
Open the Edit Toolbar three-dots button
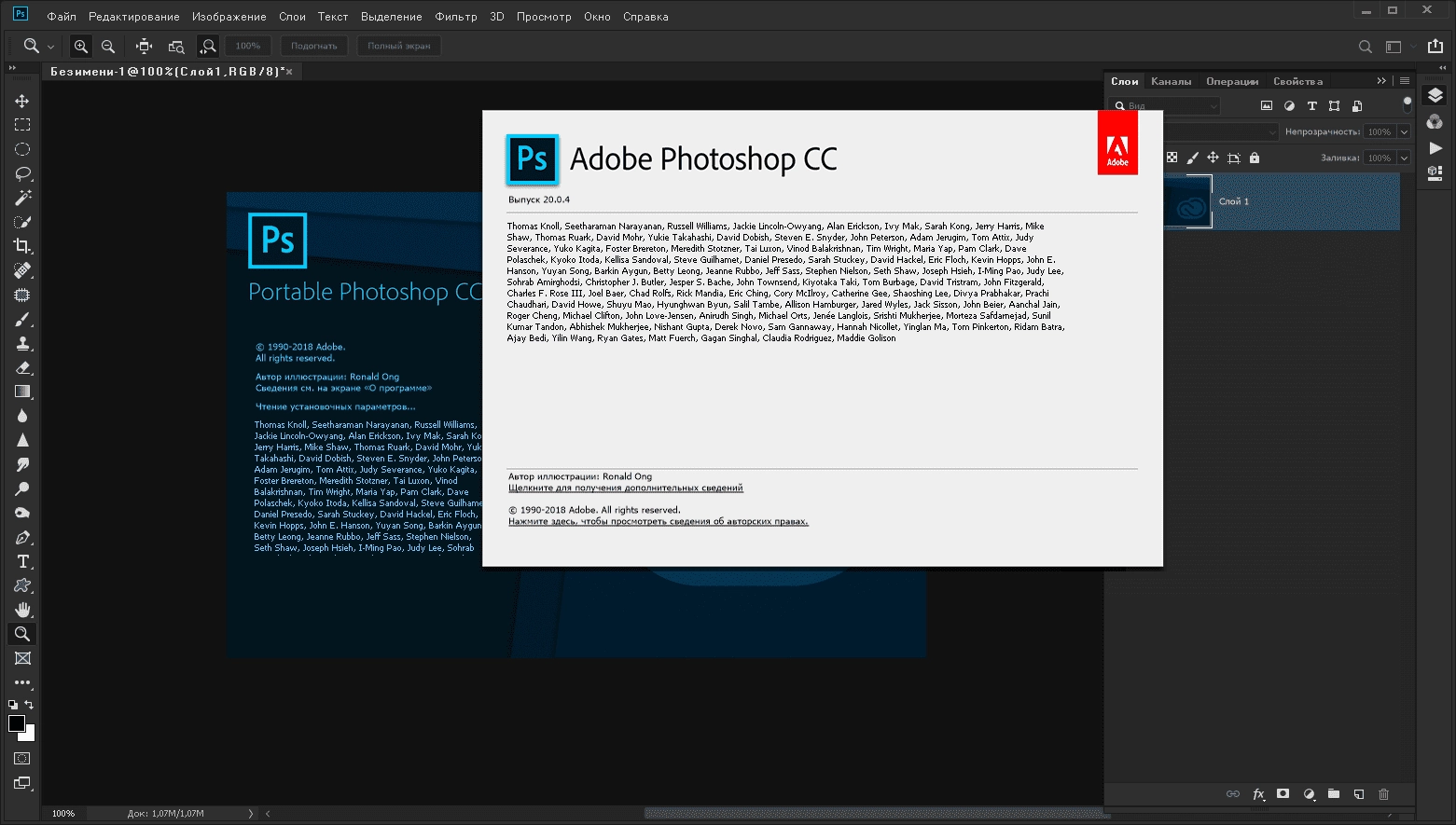click(x=22, y=682)
